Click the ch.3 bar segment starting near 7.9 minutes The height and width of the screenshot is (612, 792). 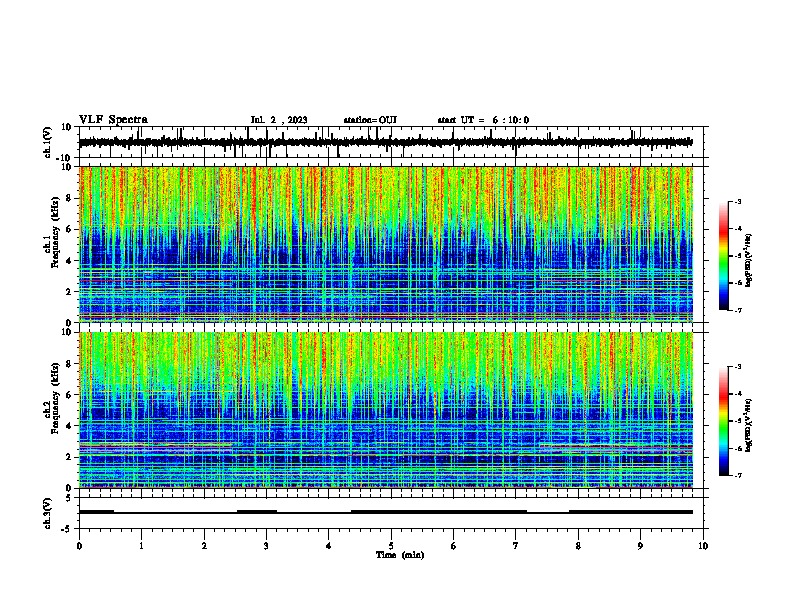pos(631,512)
